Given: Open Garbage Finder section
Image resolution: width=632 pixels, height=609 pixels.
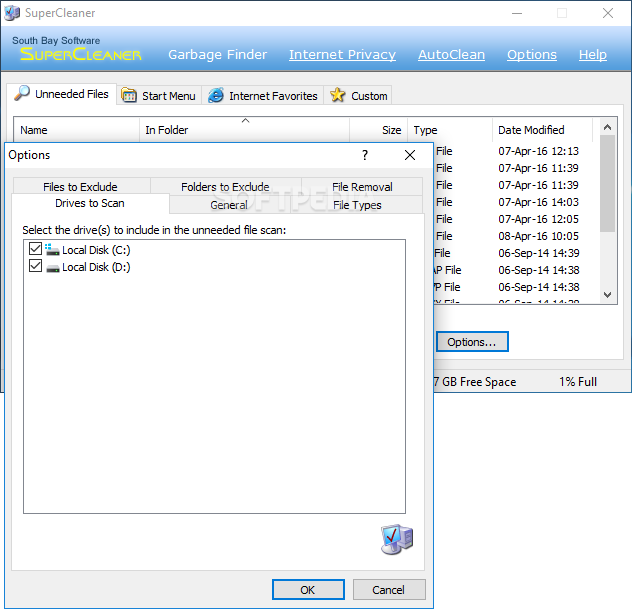Looking at the screenshot, I should point(217,54).
